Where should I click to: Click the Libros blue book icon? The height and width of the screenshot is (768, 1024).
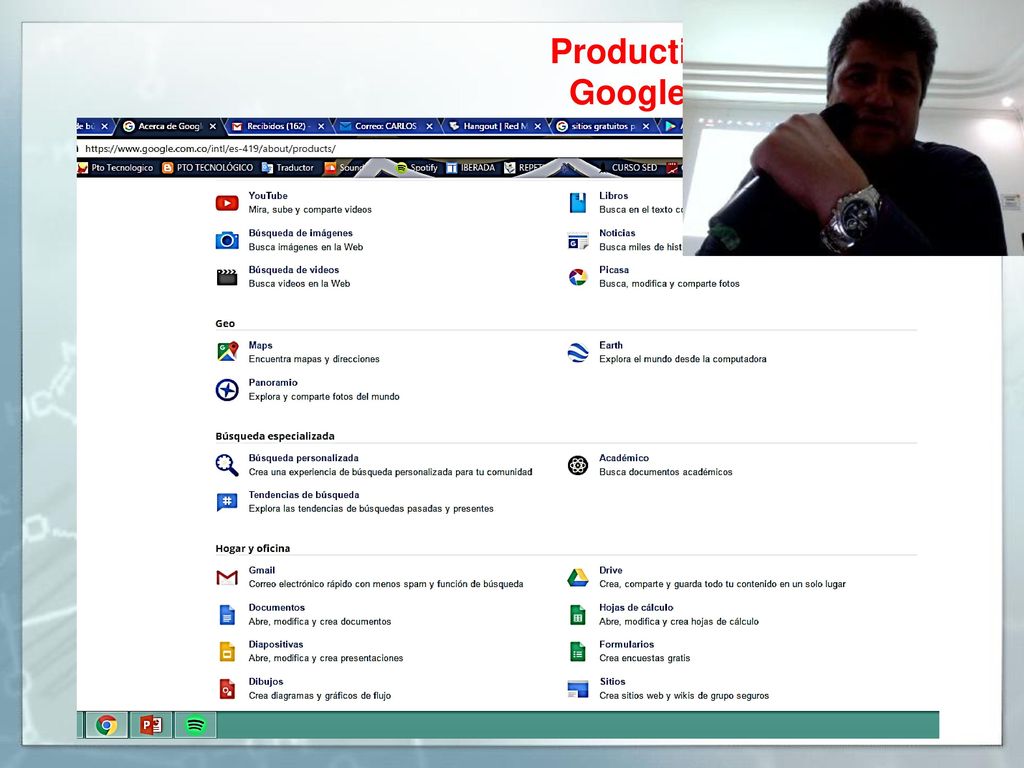(577, 203)
